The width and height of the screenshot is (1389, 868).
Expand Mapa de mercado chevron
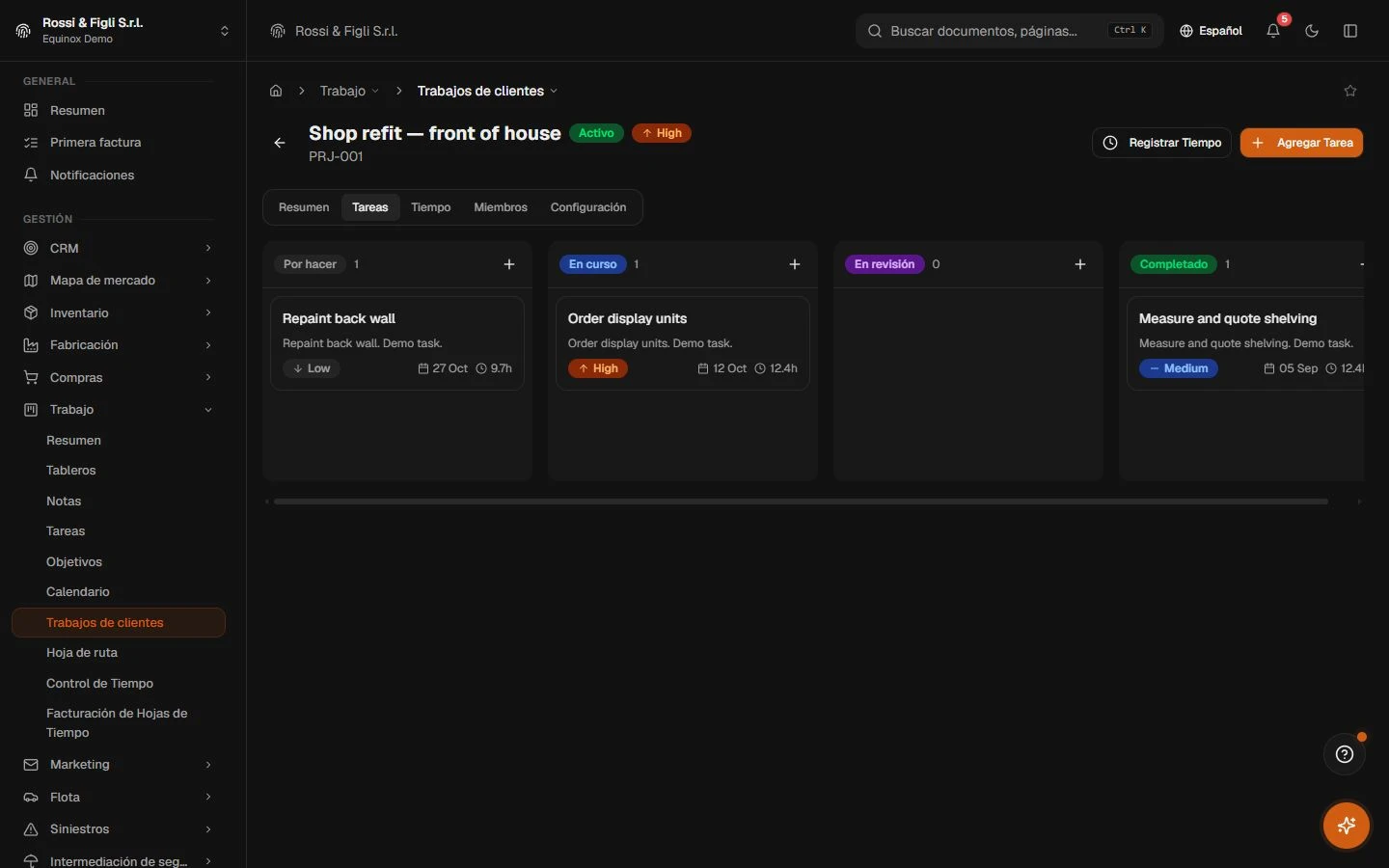tap(208, 281)
